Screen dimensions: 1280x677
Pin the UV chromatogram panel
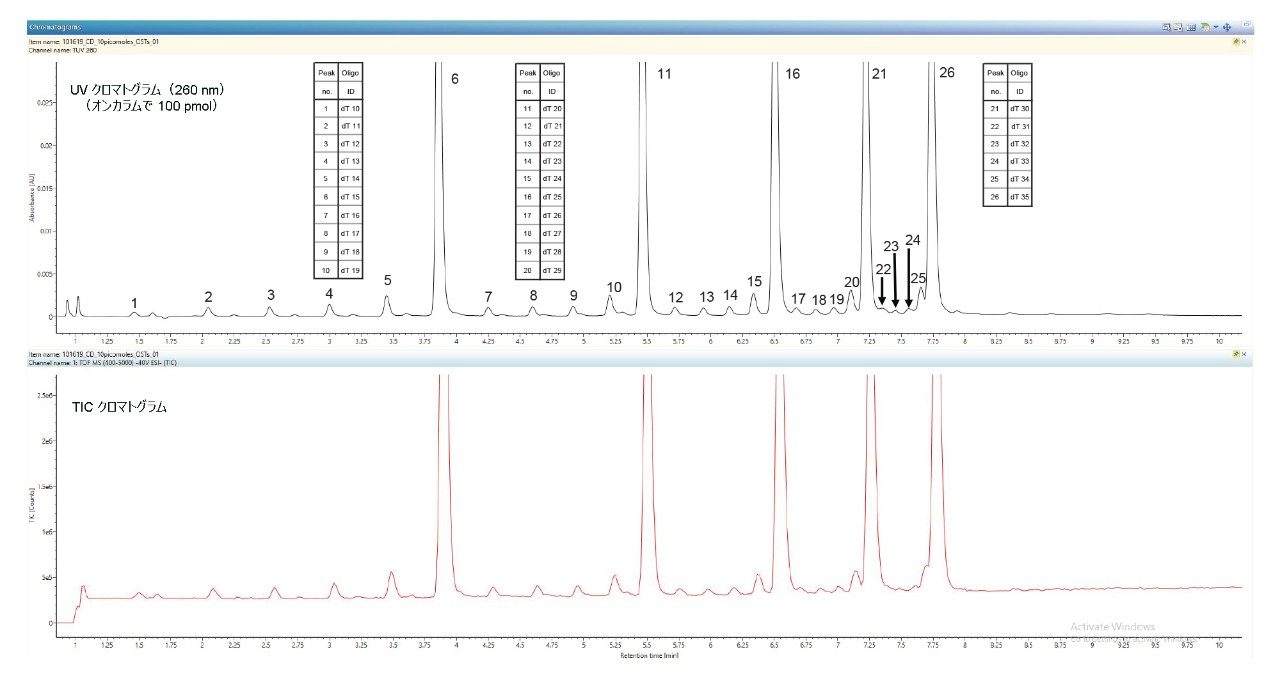coord(1236,42)
